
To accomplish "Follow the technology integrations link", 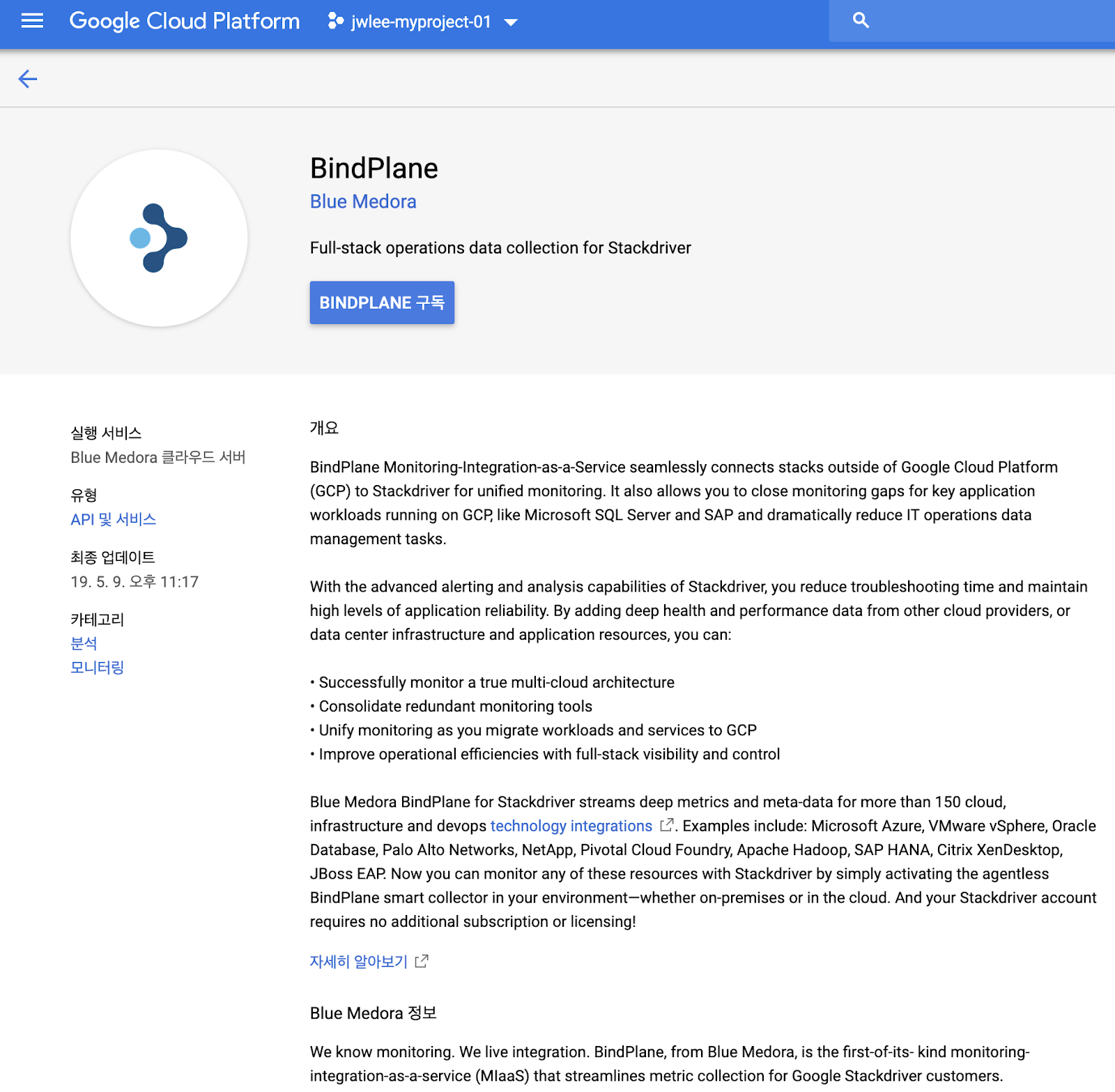I will tap(569, 826).
